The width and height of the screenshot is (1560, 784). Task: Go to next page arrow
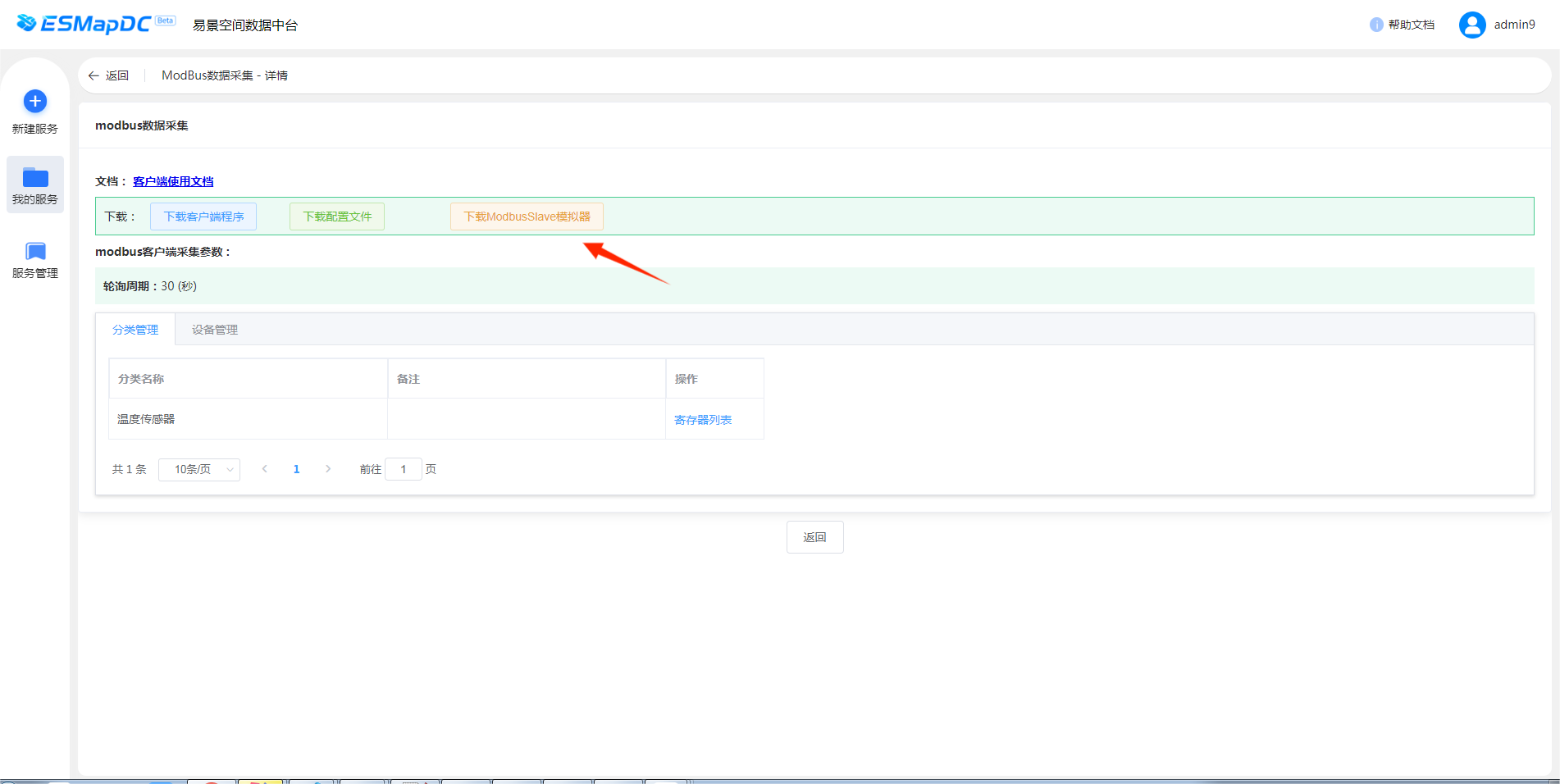click(x=328, y=469)
